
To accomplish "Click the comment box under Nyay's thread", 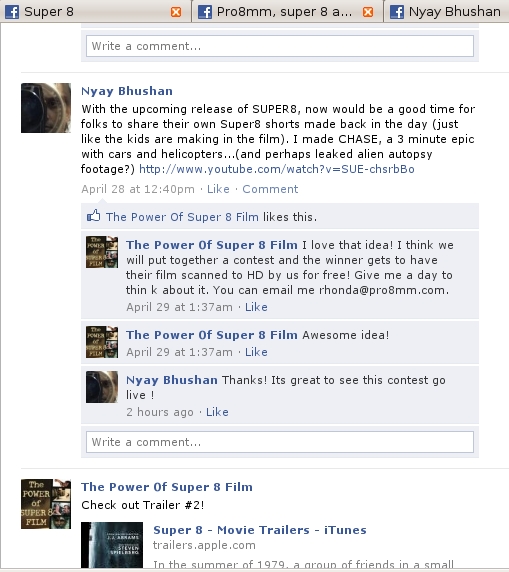I will [280, 442].
